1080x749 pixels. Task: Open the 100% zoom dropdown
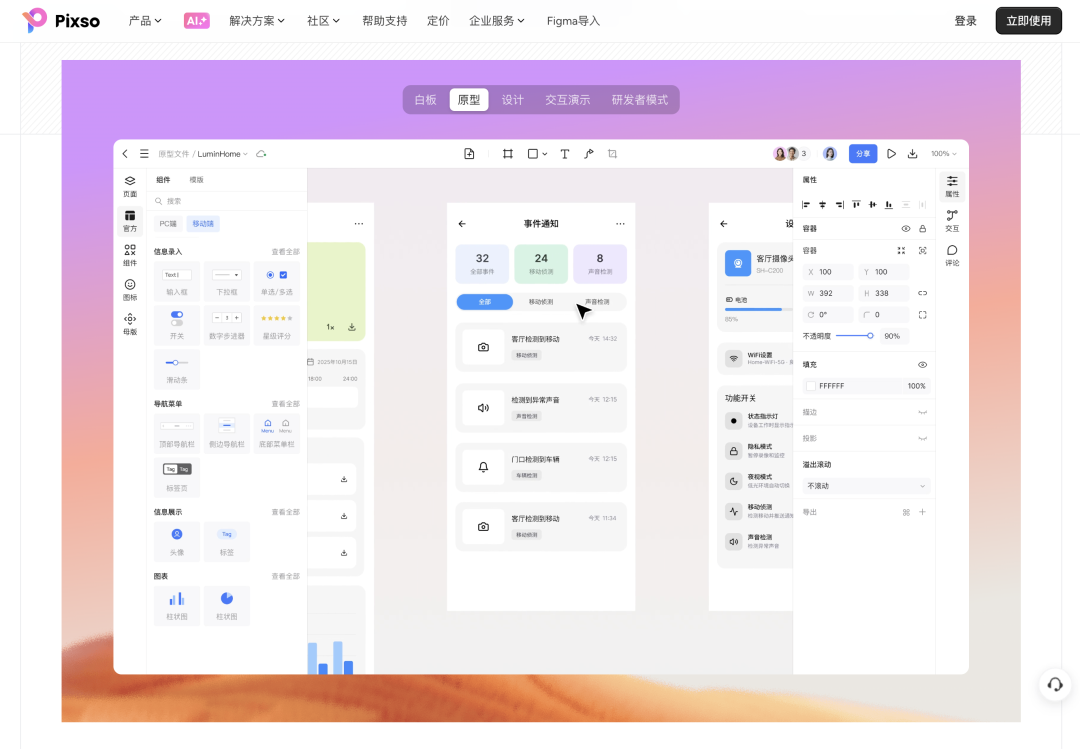coord(944,154)
